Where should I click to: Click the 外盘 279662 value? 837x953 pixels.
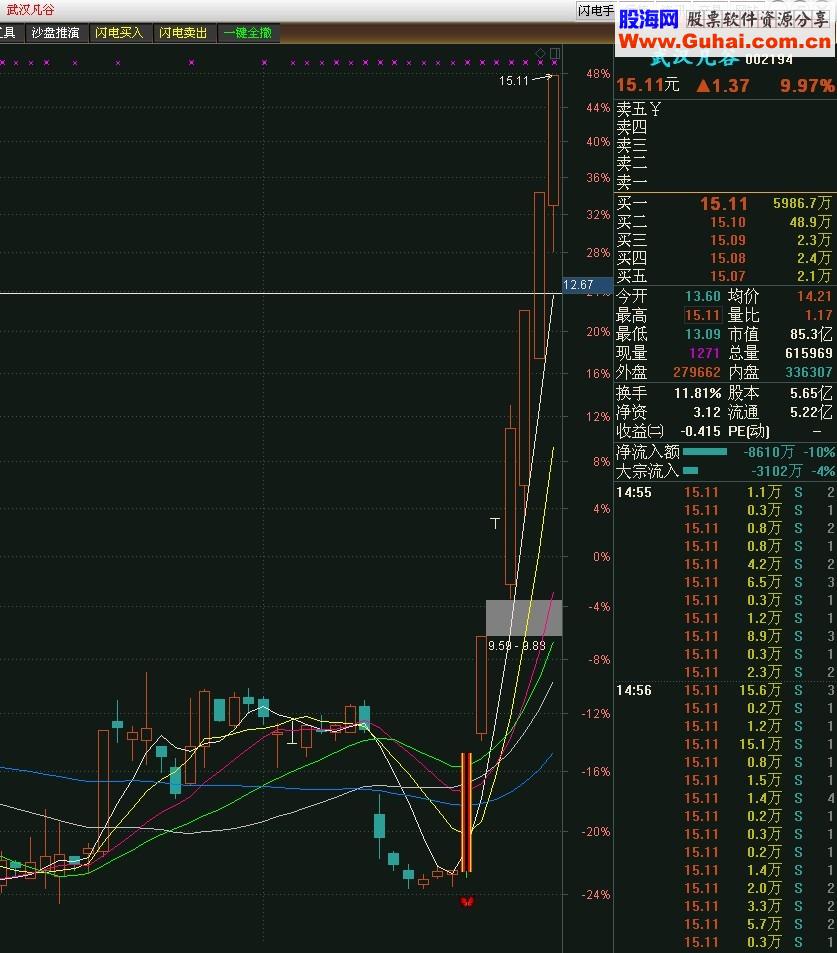(x=697, y=371)
